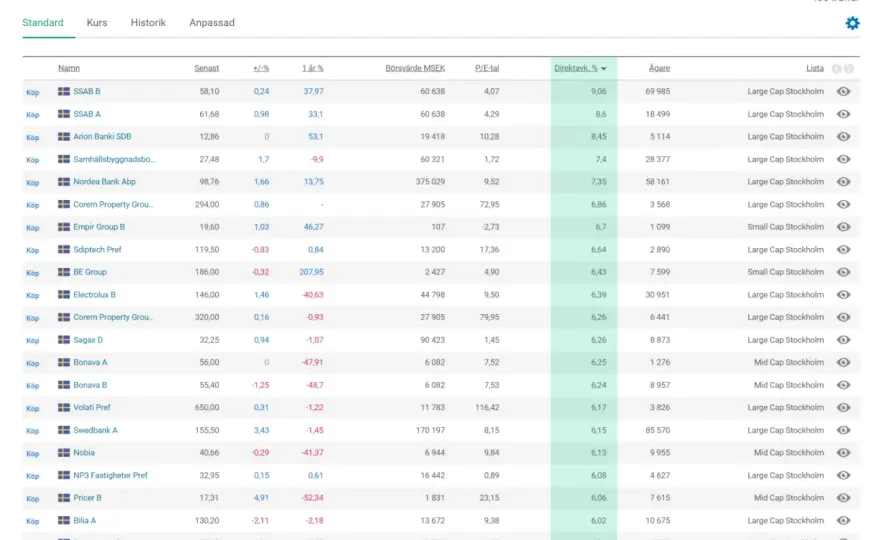Open Swedbank A stock link
880x540 pixels.
pyautogui.click(x=95, y=430)
